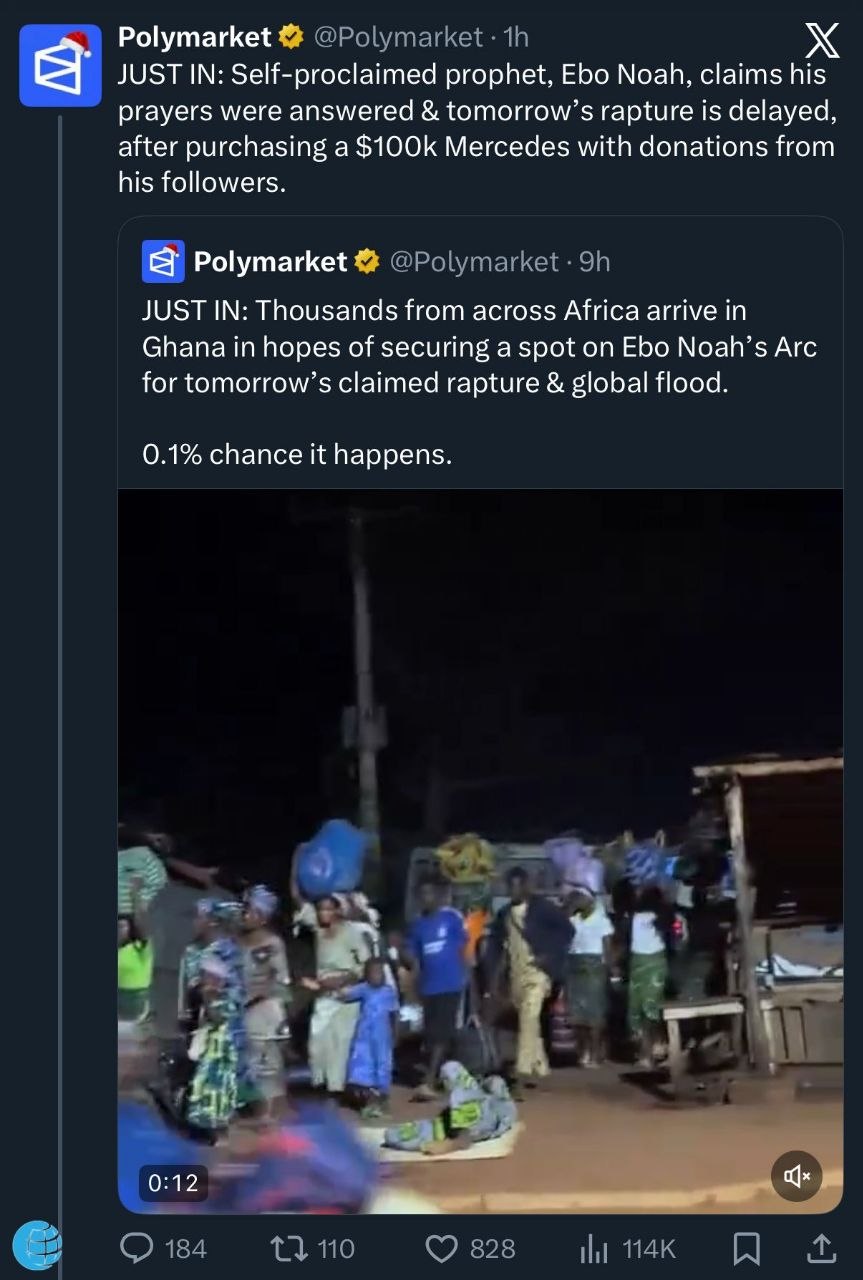The width and height of the screenshot is (863, 1280).
Task: Unmute the video with the speaker icon
Action: click(797, 1177)
